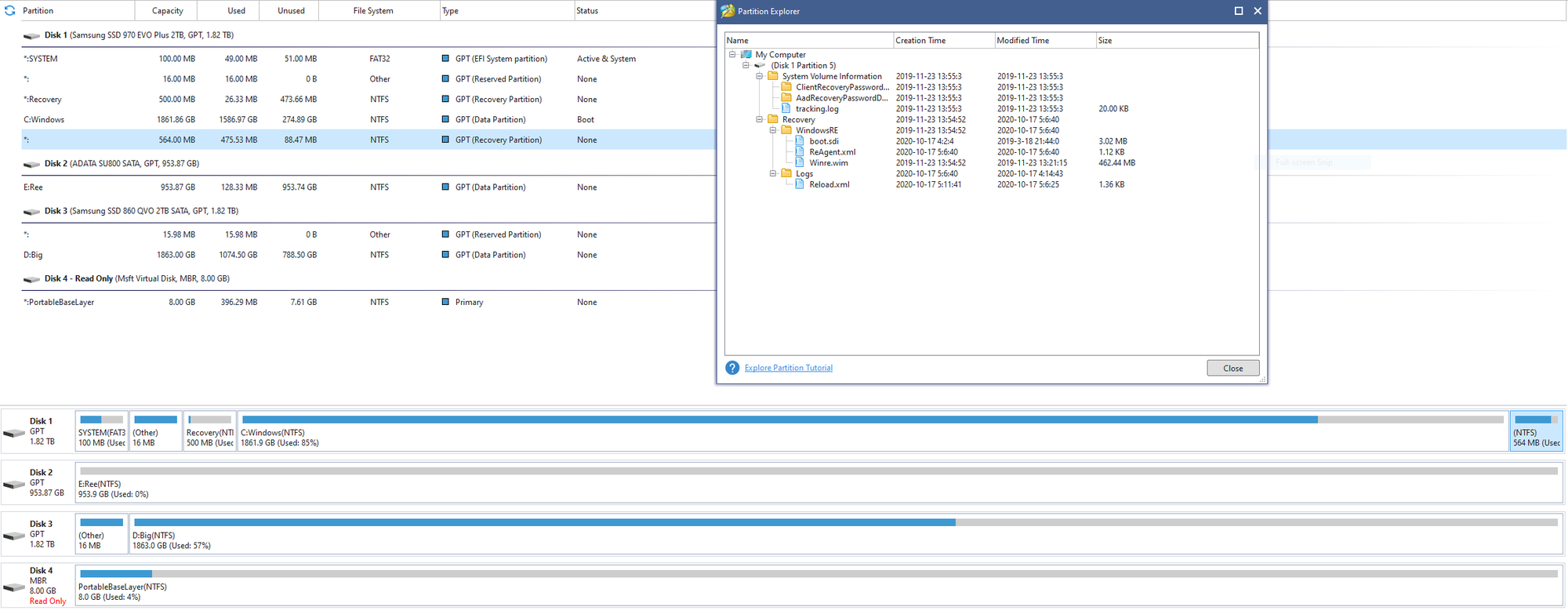
Task: Select the PortableBaseLayer(NTFS) block on Disk 4 map
Action: pyautogui.click(x=818, y=585)
